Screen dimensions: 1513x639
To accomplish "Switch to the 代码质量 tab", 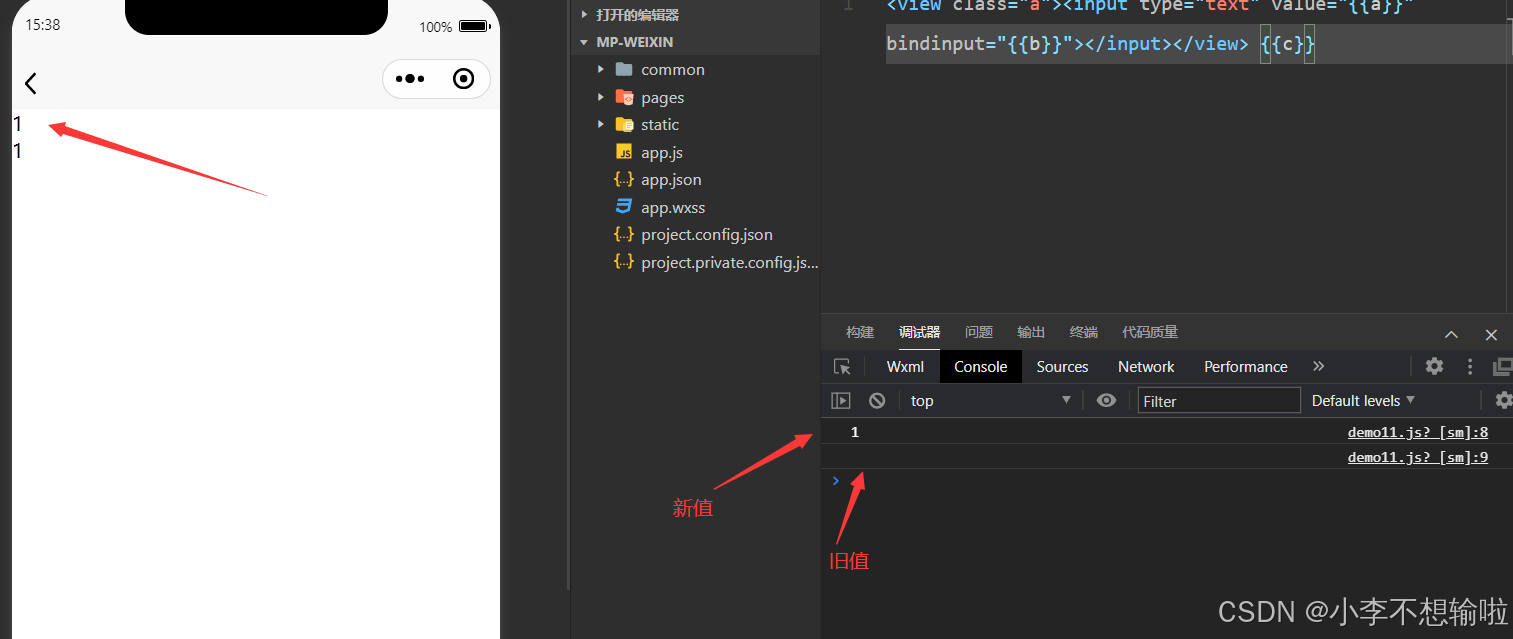I will (1150, 332).
